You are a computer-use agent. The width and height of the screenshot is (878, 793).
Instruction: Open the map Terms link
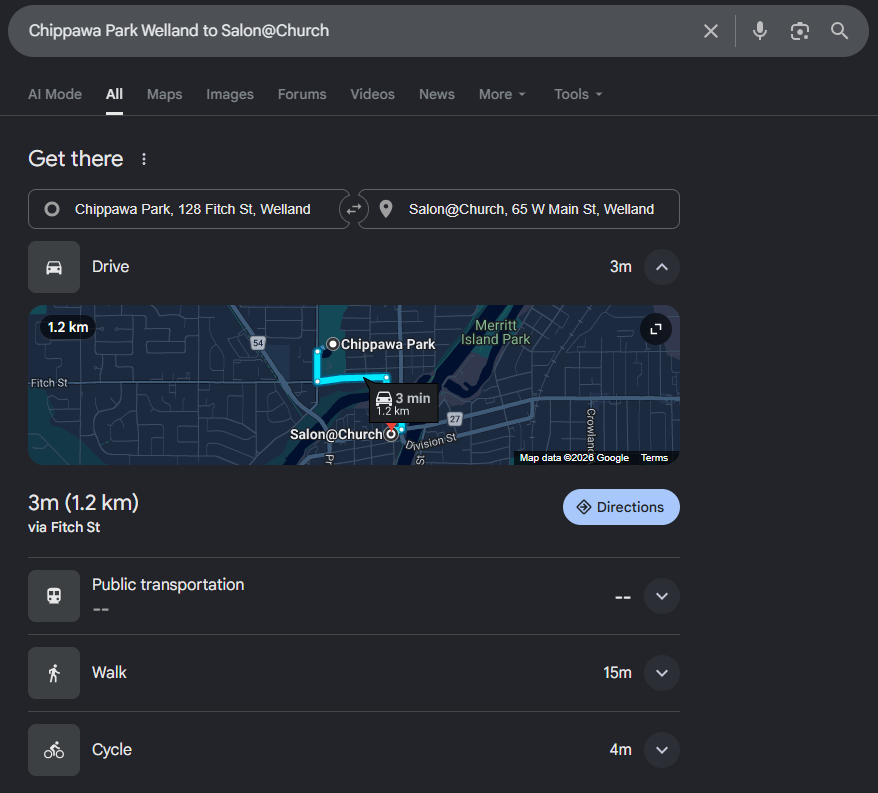click(654, 458)
